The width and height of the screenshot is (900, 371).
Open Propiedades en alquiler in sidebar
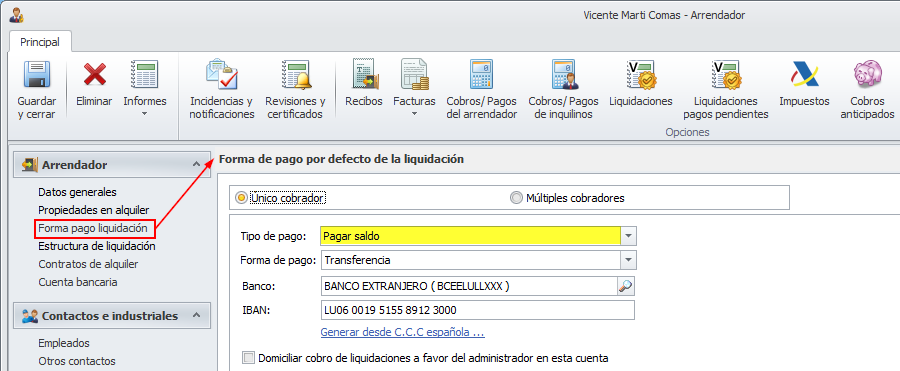[94, 210]
